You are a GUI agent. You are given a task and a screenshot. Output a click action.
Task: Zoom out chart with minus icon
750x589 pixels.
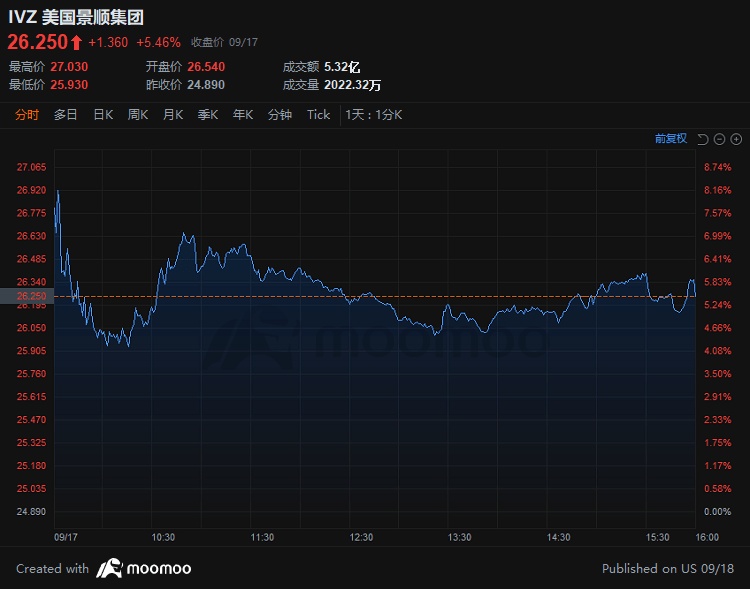click(719, 139)
